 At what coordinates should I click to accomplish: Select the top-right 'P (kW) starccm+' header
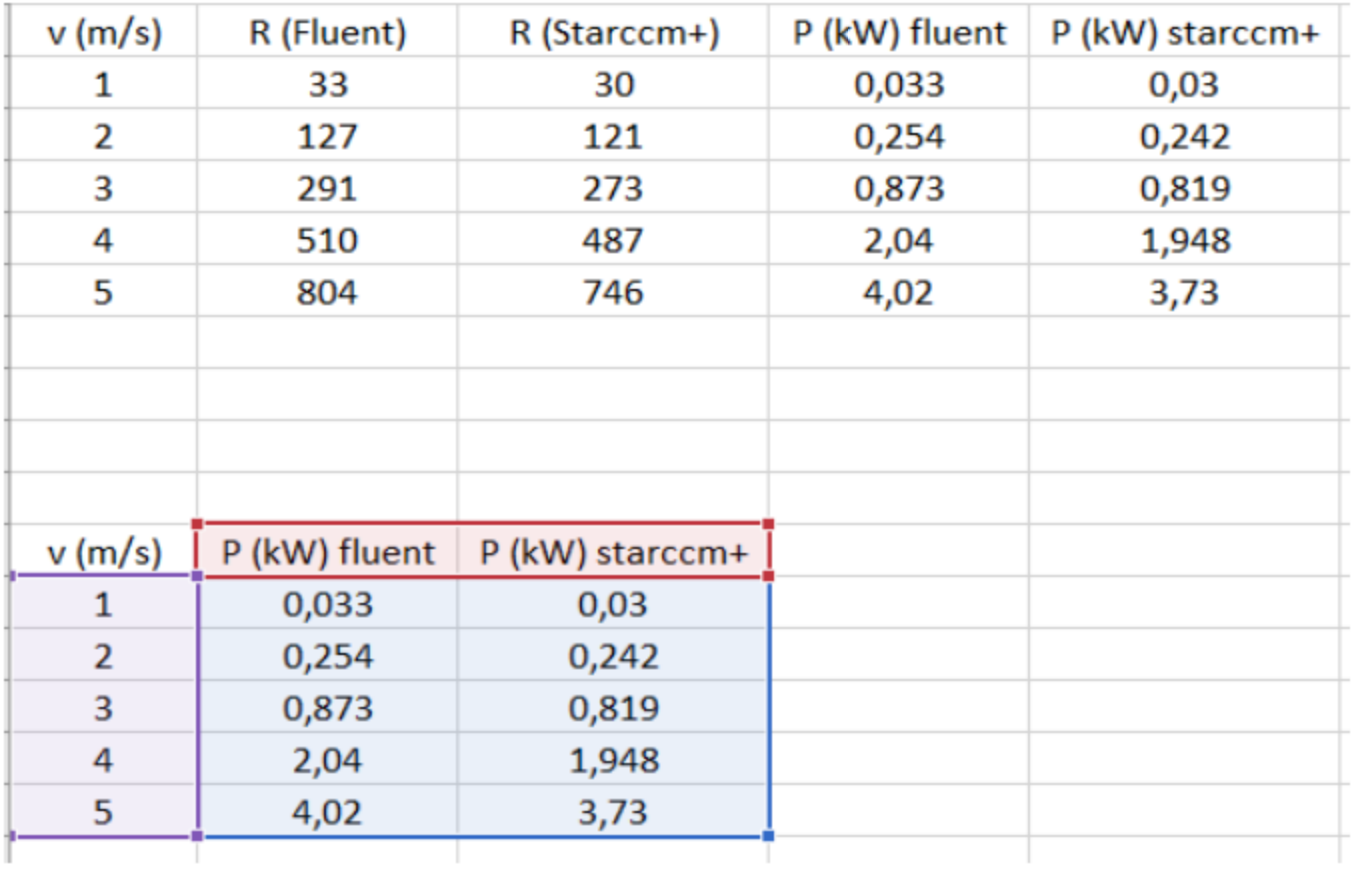(1184, 33)
